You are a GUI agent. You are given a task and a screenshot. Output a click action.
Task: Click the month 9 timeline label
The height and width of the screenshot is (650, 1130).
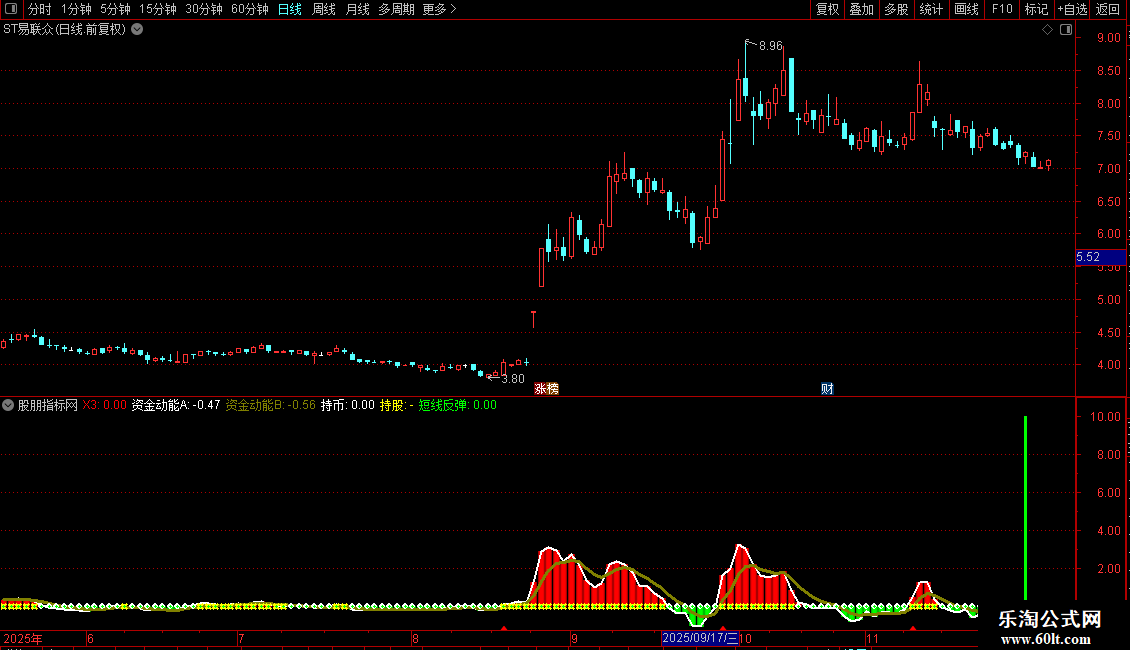click(x=574, y=638)
